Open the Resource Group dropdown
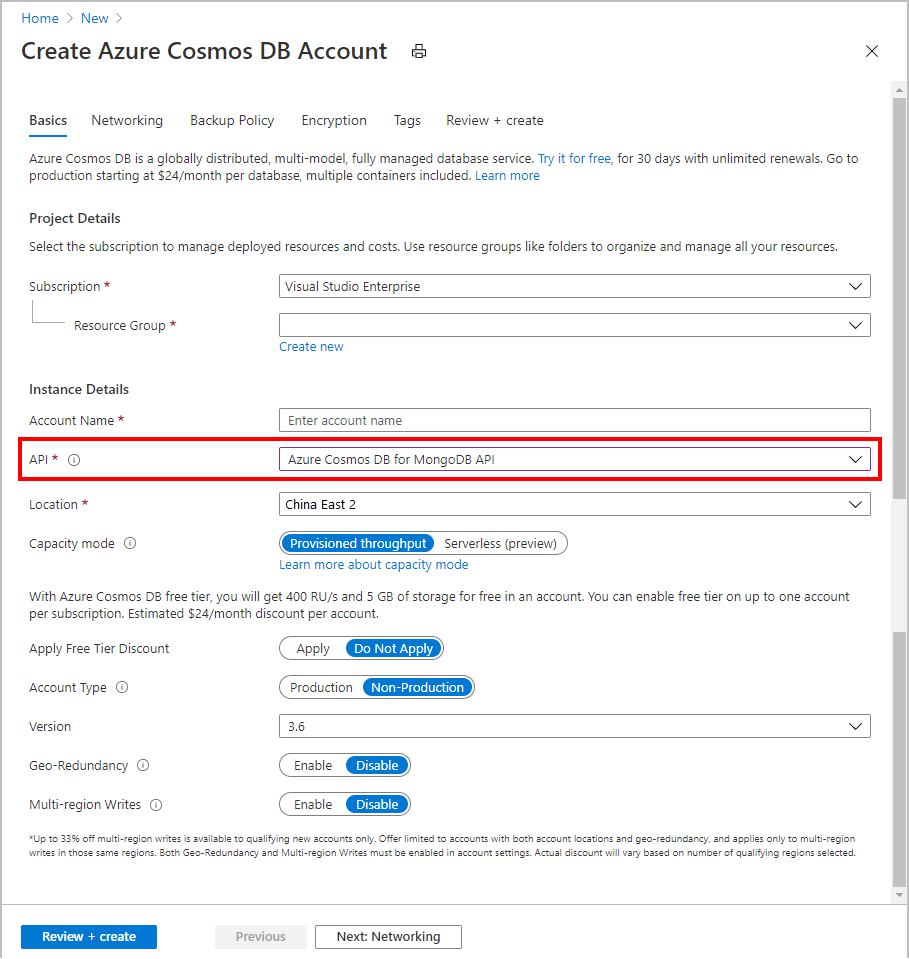The image size is (909, 959). [574, 325]
